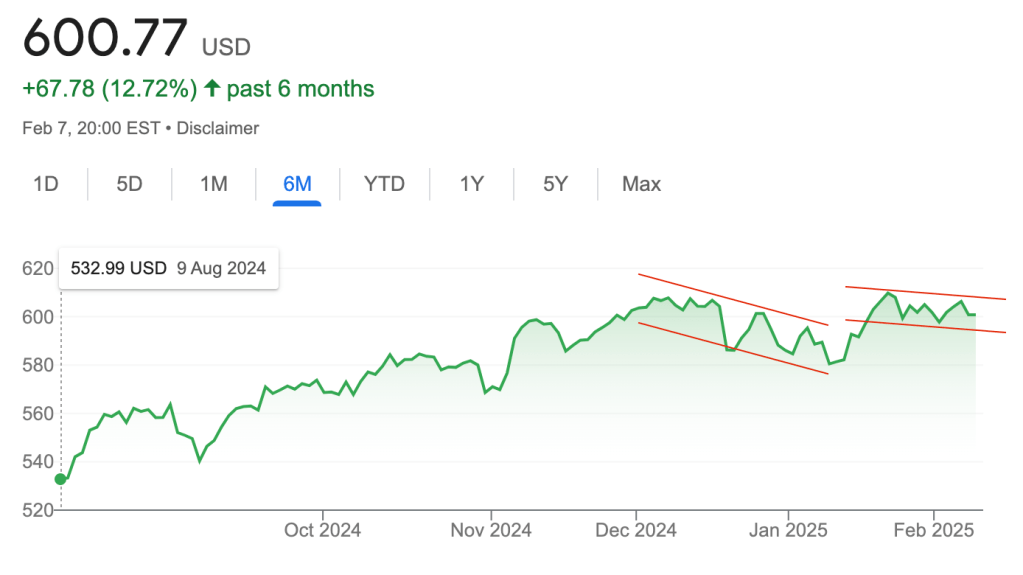View the 5Y price history

coord(555,184)
